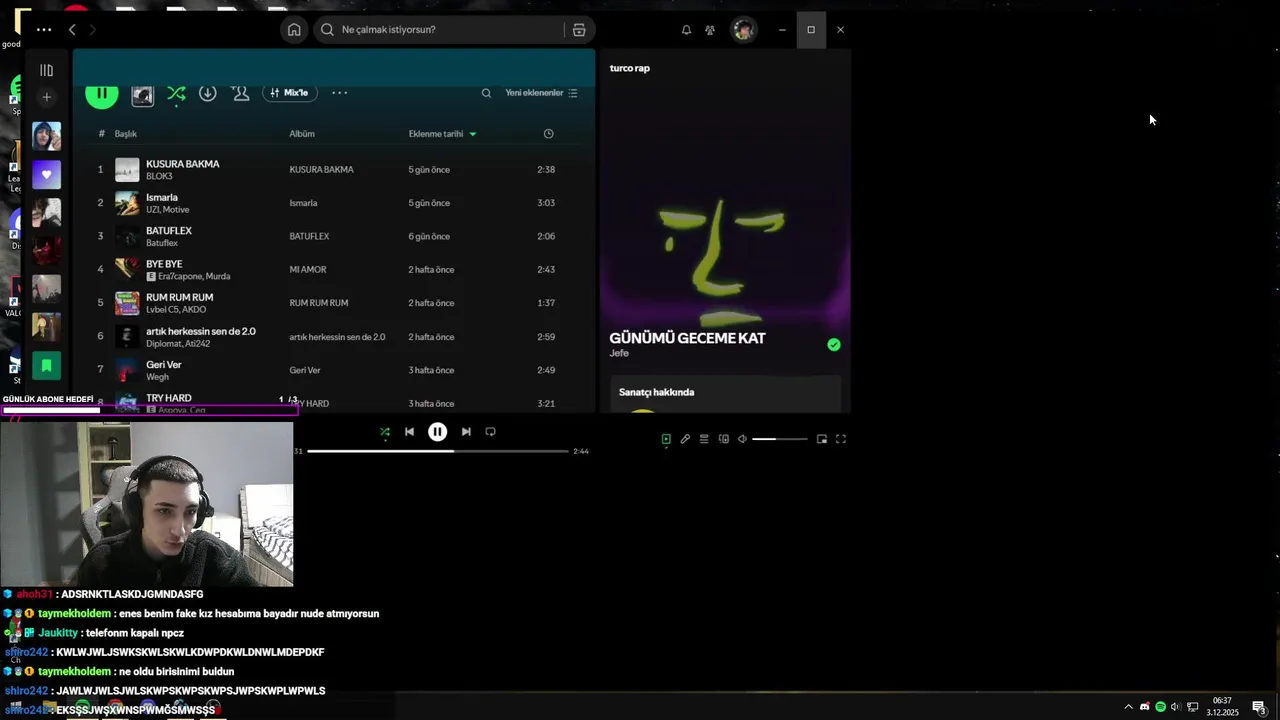The image size is (1280, 720).
Task: Toggle green saved checkmark for current song
Action: tap(834, 345)
